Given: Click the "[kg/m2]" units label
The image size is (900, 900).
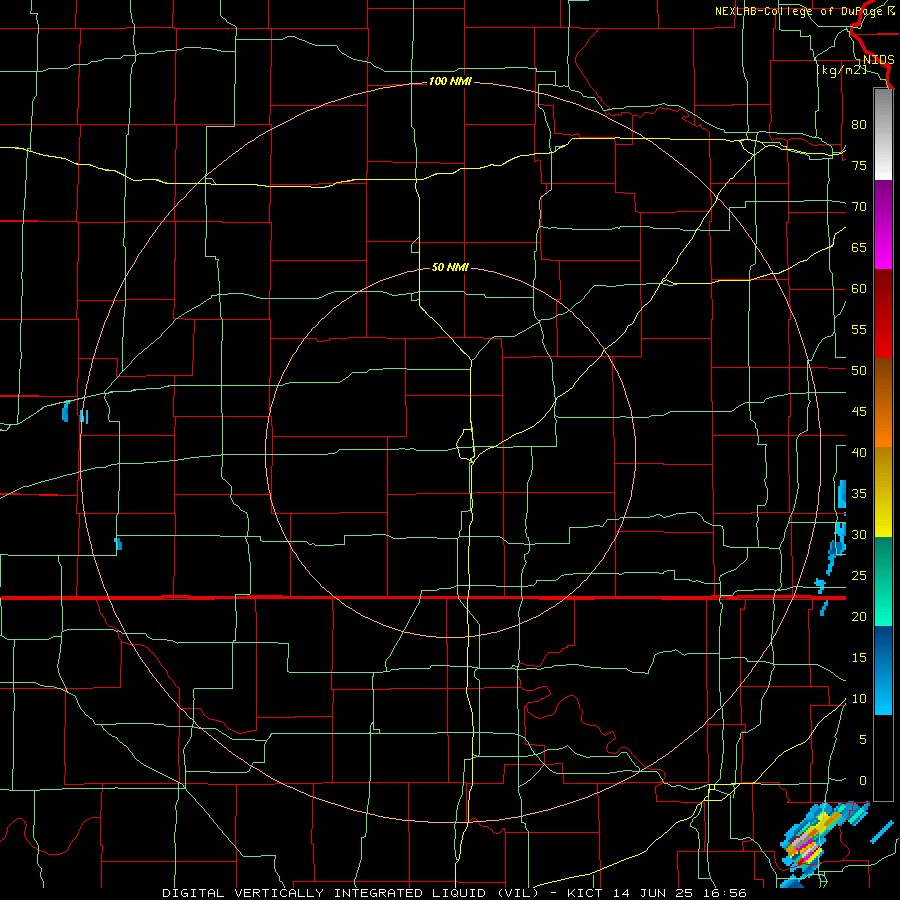Looking at the screenshot, I should tap(841, 70).
